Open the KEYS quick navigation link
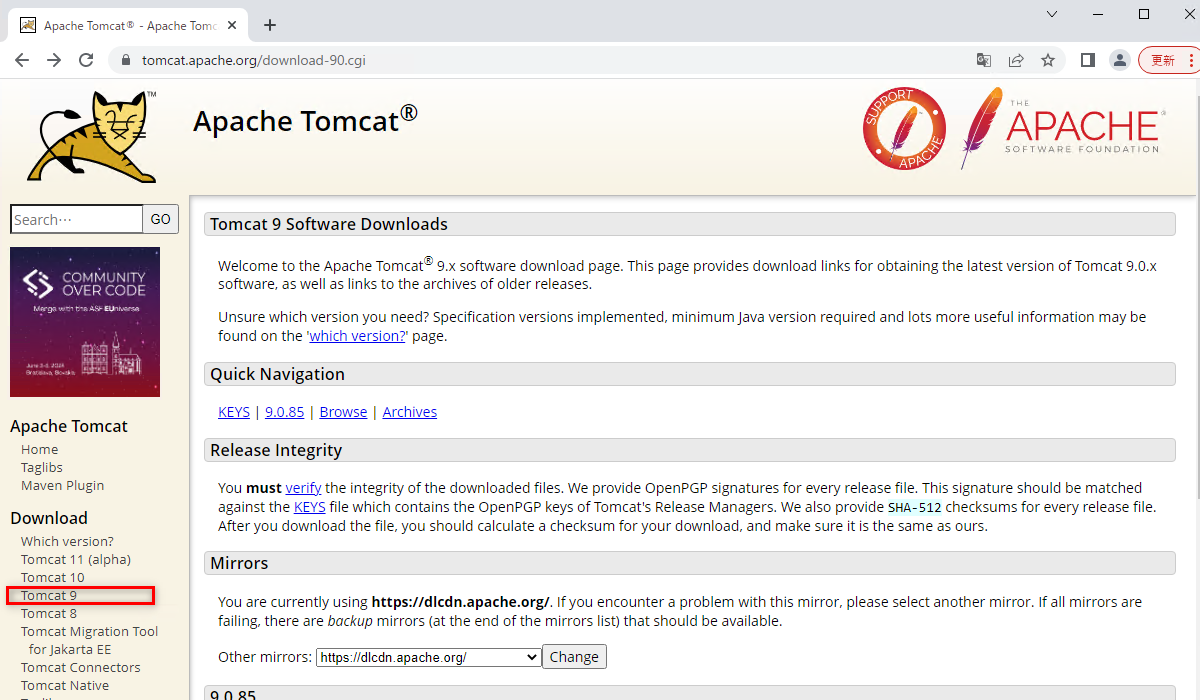Viewport: 1200px width, 700px height. 234,412
